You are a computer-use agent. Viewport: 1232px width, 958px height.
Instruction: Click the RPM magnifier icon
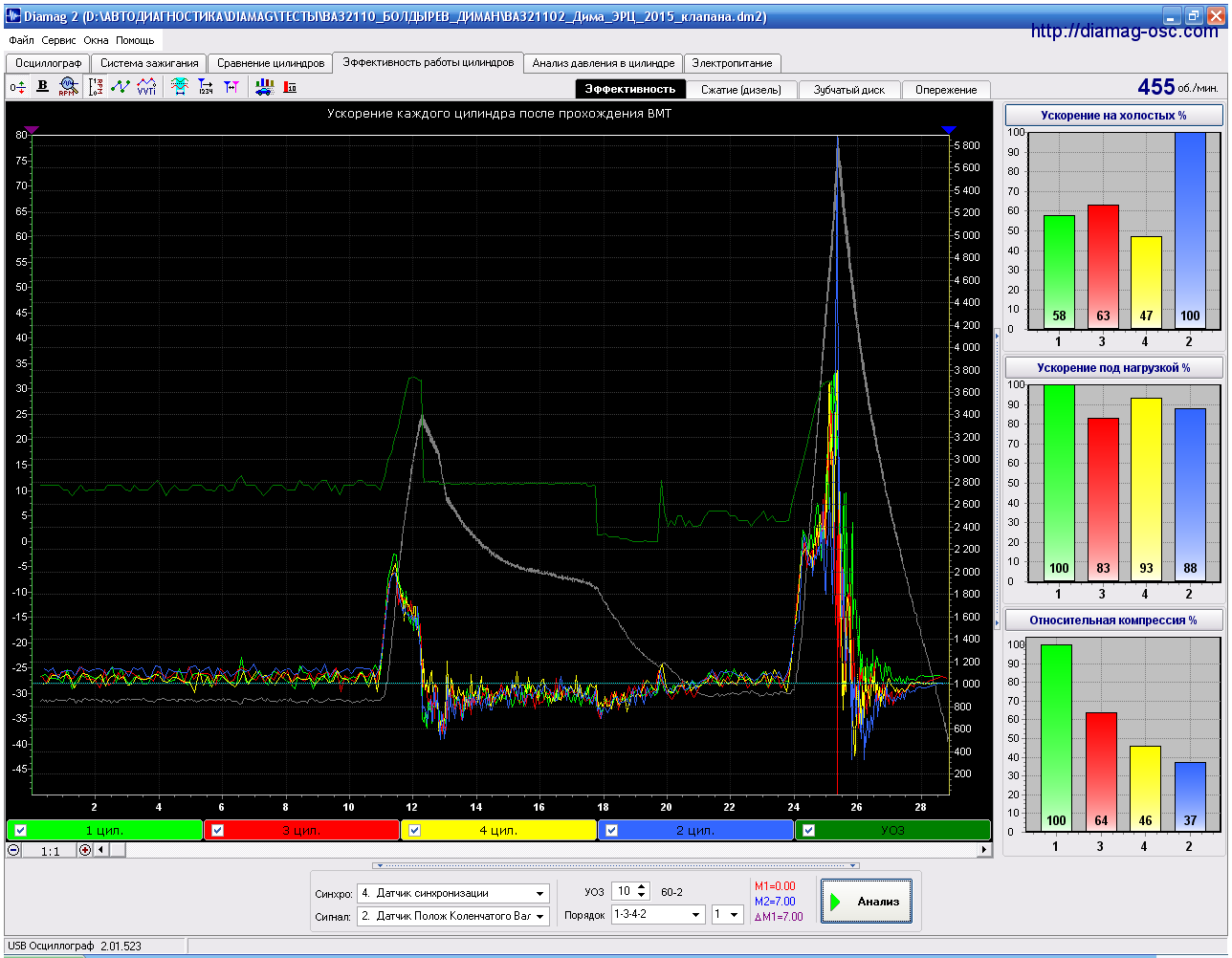click(68, 87)
